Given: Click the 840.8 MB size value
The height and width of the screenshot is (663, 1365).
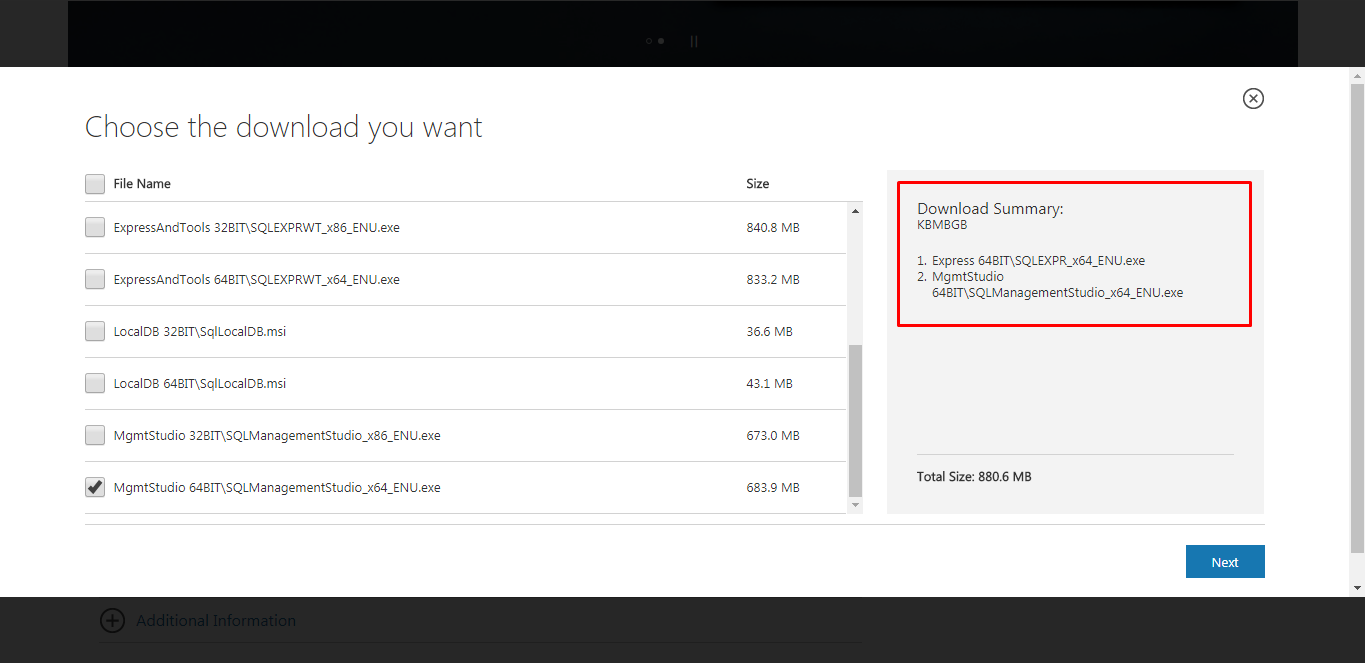Looking at the screenshot, I should tap(773, 228).
